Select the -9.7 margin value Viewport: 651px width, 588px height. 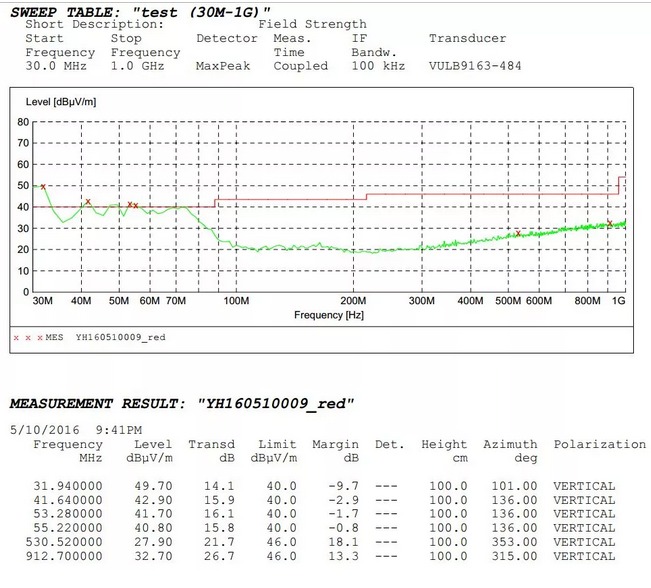click(x=343, y=486)
